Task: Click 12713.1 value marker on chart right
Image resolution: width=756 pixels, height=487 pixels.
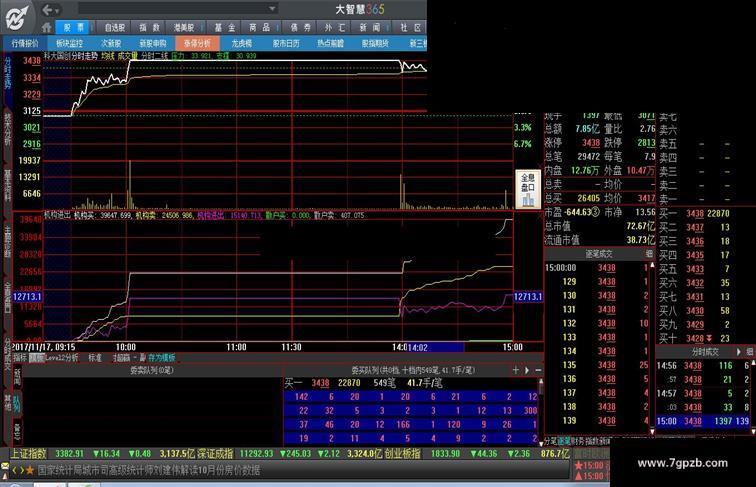Action: [528, 297]
